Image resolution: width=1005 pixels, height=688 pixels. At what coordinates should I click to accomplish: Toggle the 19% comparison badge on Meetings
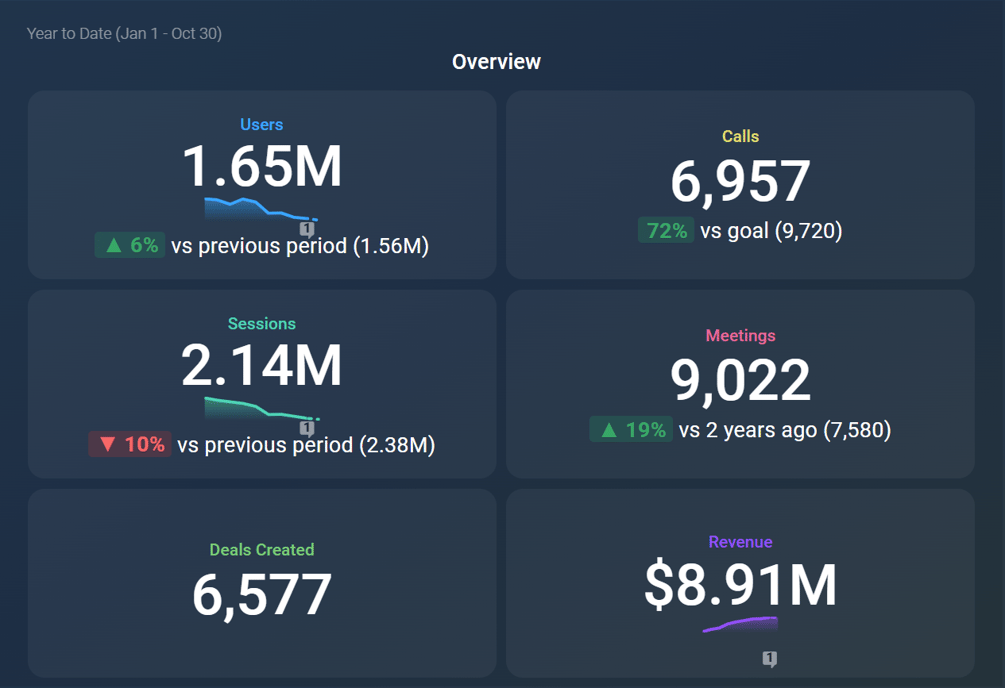[630, 429]
